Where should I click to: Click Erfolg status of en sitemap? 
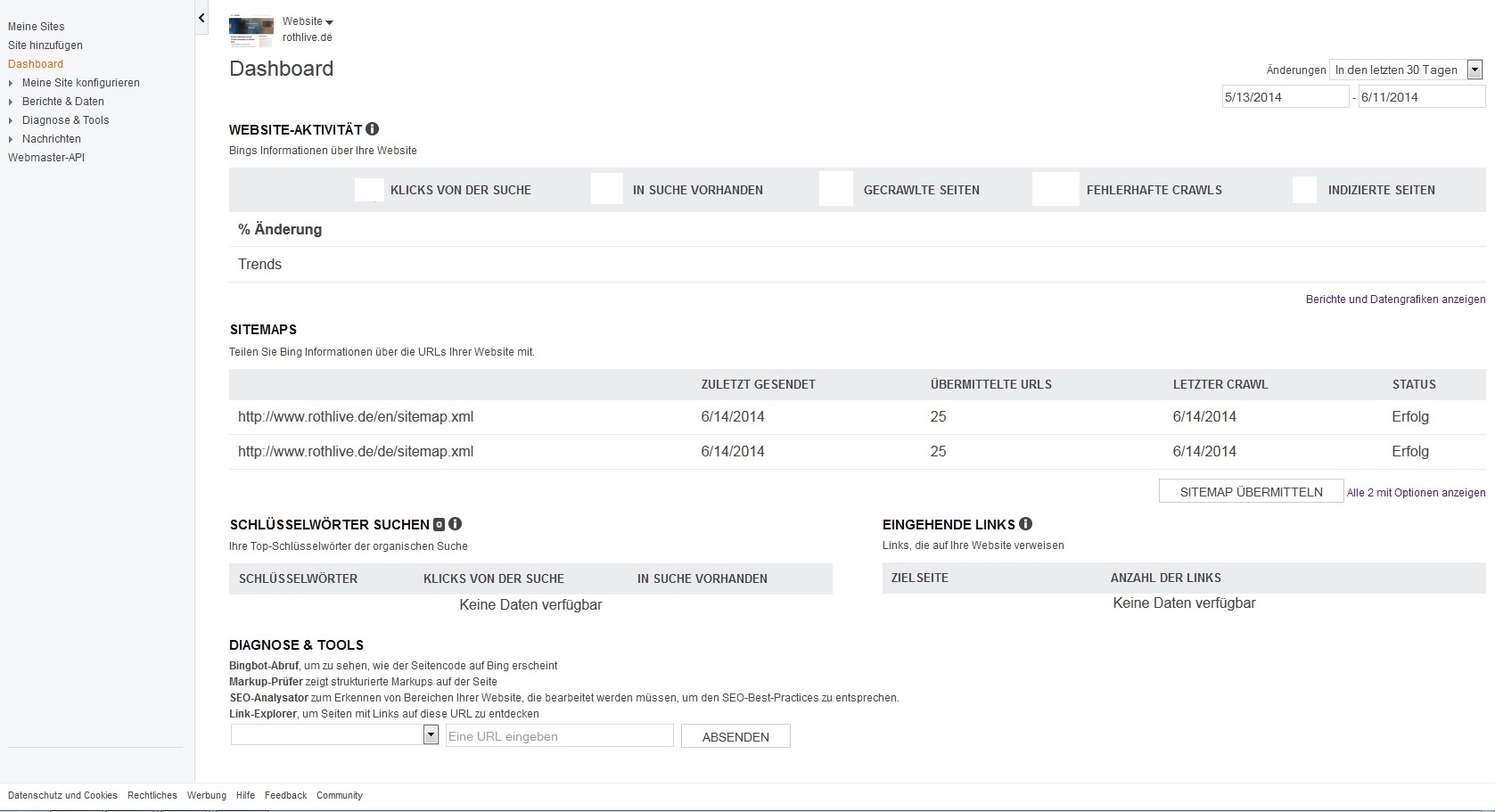[x=1410, y=417]
